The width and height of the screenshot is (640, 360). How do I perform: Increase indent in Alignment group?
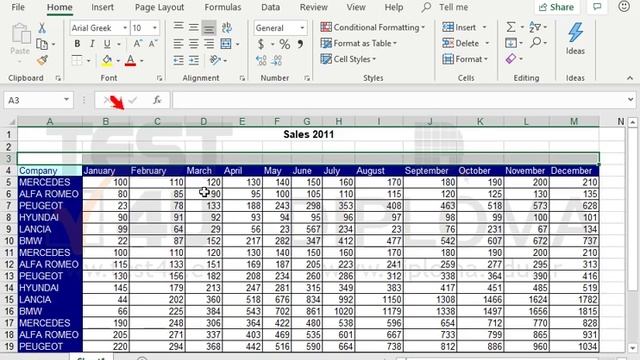tap(194, 60)
